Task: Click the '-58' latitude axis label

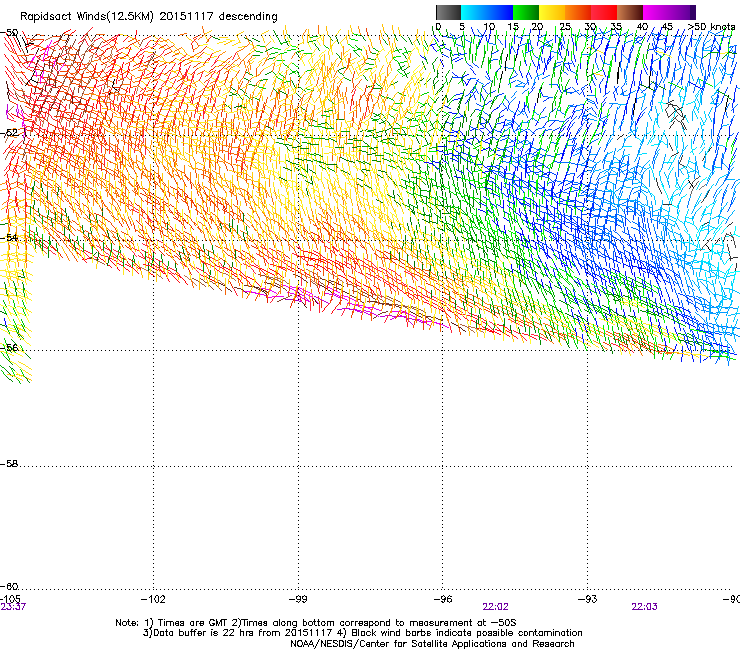Action: tap(9, 464)
